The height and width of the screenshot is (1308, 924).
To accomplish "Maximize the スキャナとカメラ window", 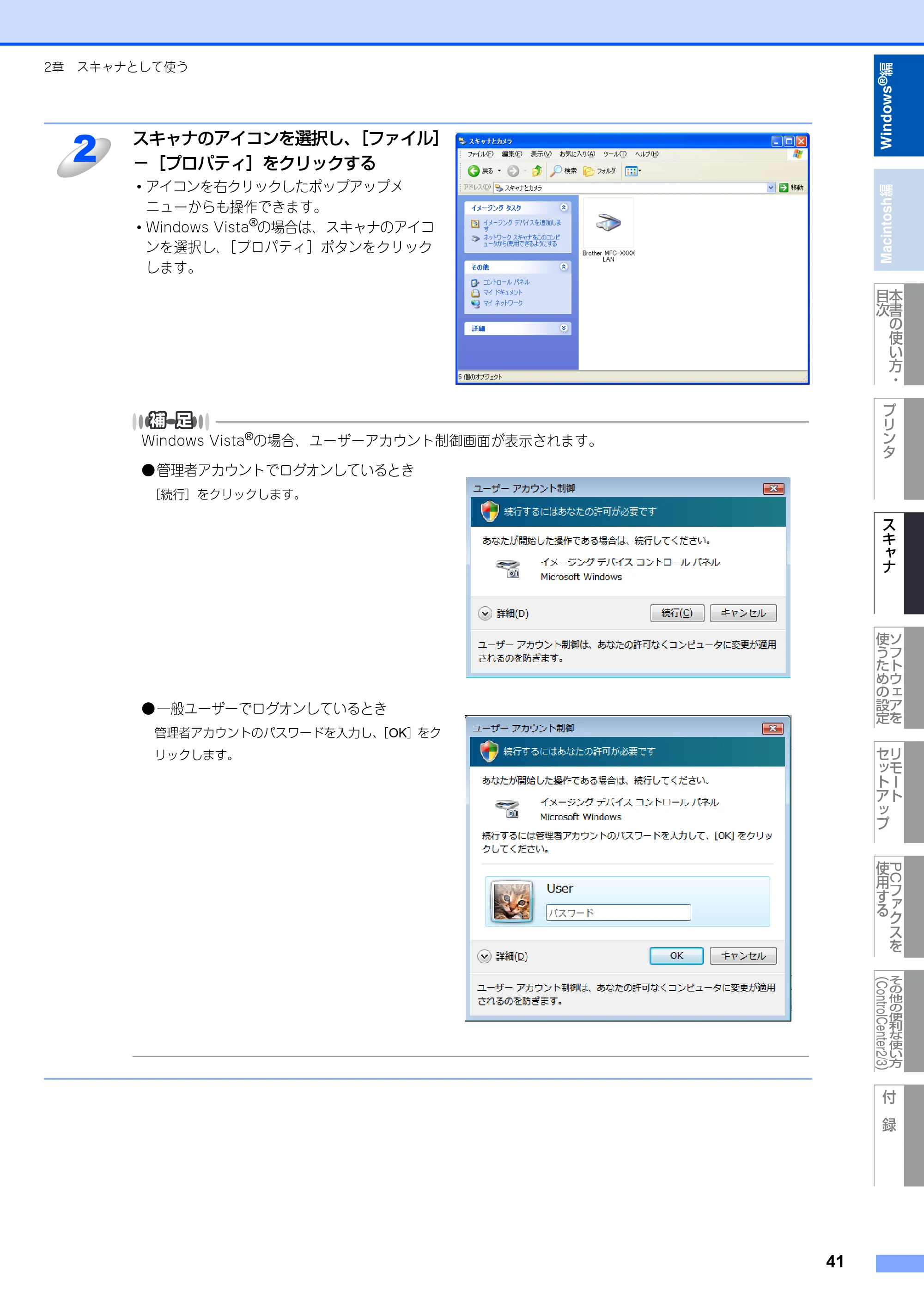I will coord(789,141).
